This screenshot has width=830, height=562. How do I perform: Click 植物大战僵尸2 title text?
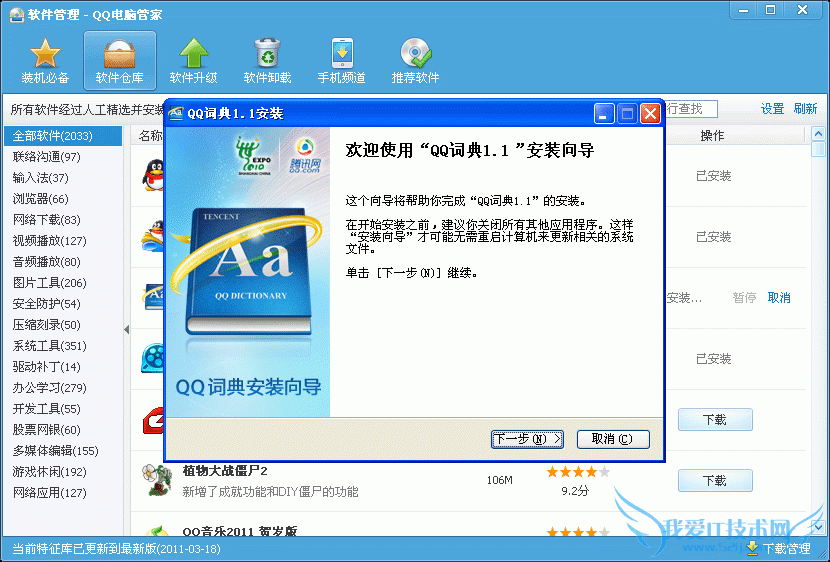point(225,470)
